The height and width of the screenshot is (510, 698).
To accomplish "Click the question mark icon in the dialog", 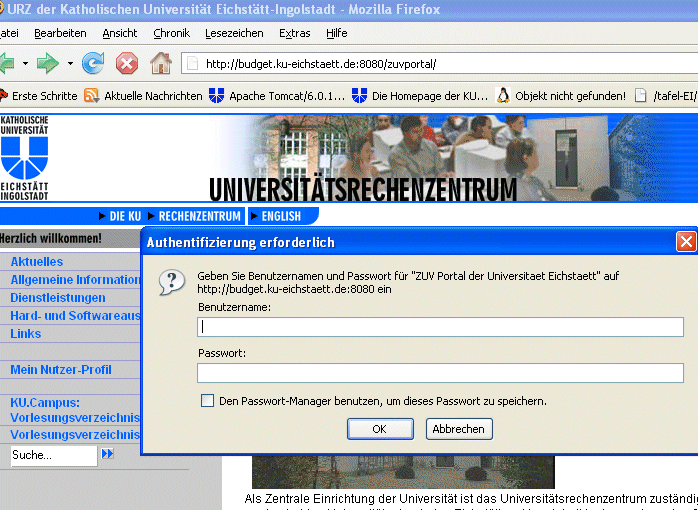I will (x=171, y=282).
